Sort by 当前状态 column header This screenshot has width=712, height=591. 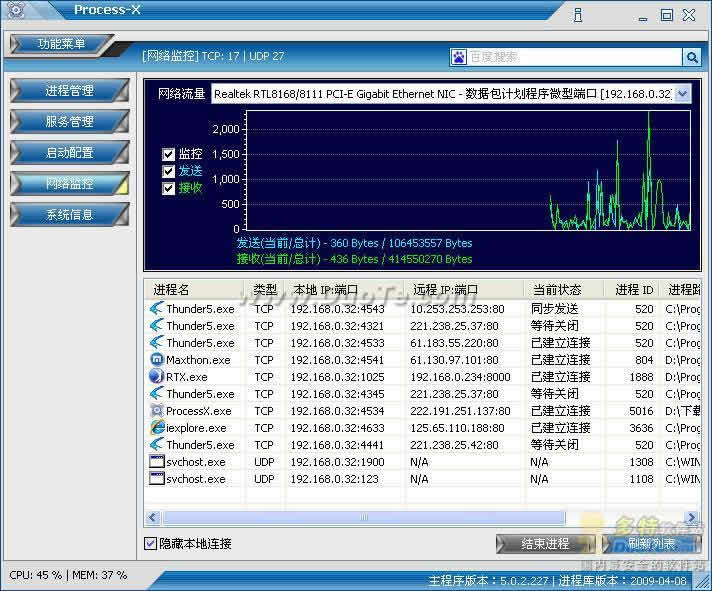[x=564, y=290]
